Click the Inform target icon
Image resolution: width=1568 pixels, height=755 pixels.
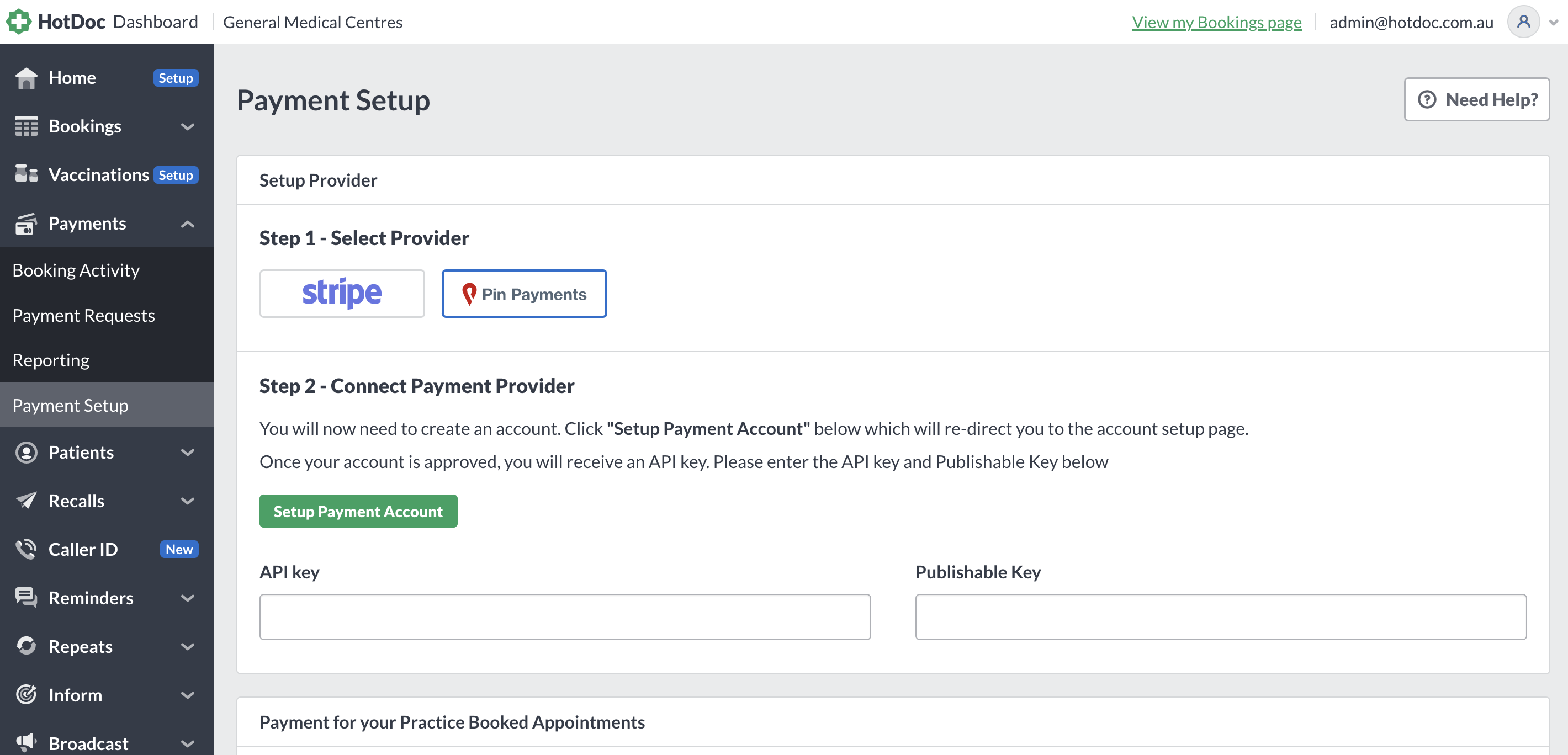pyautogui.click(x=26, y=695)
